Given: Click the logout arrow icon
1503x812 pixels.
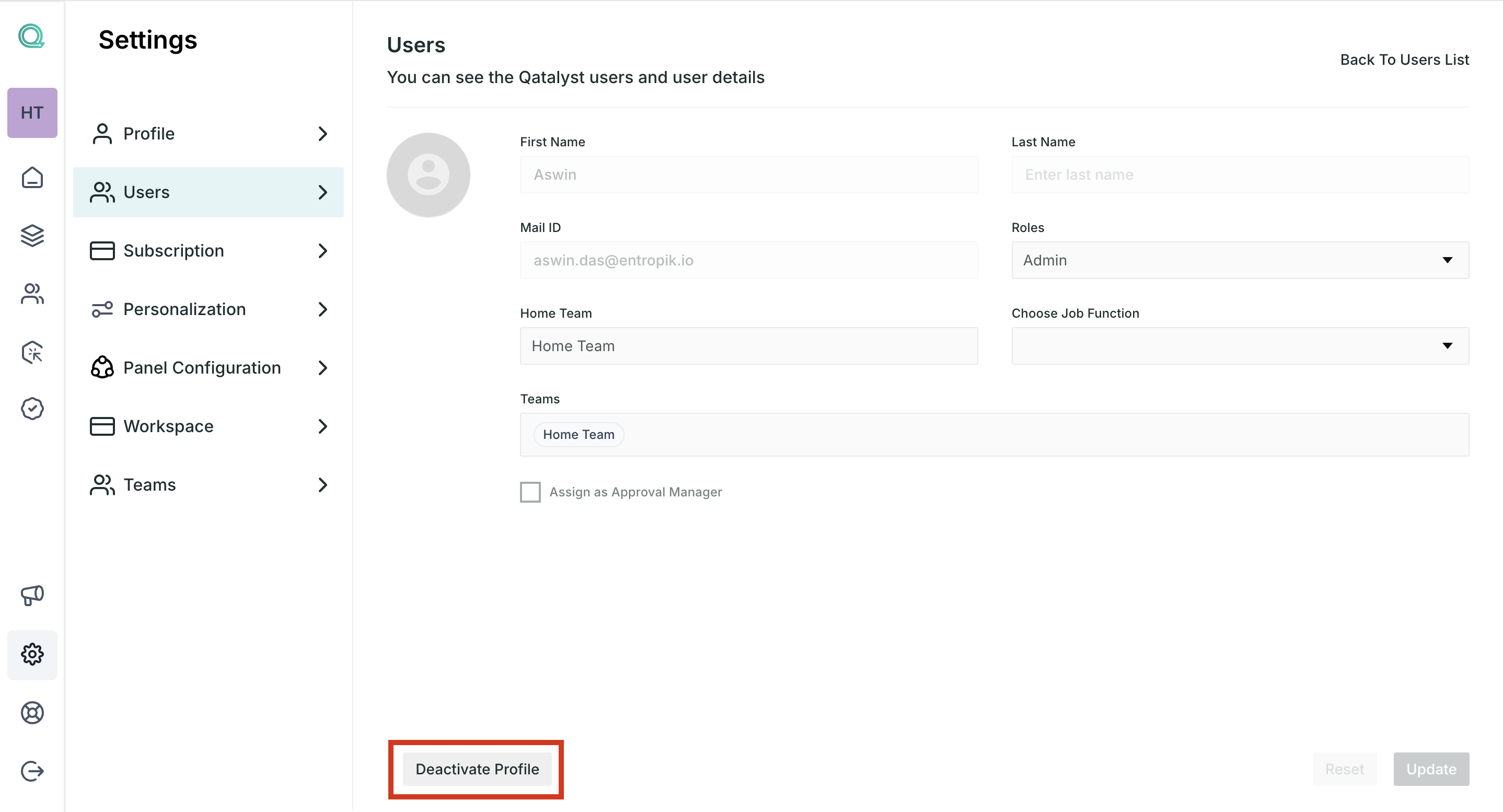Looking at the screenshot, I should point(32,771).
